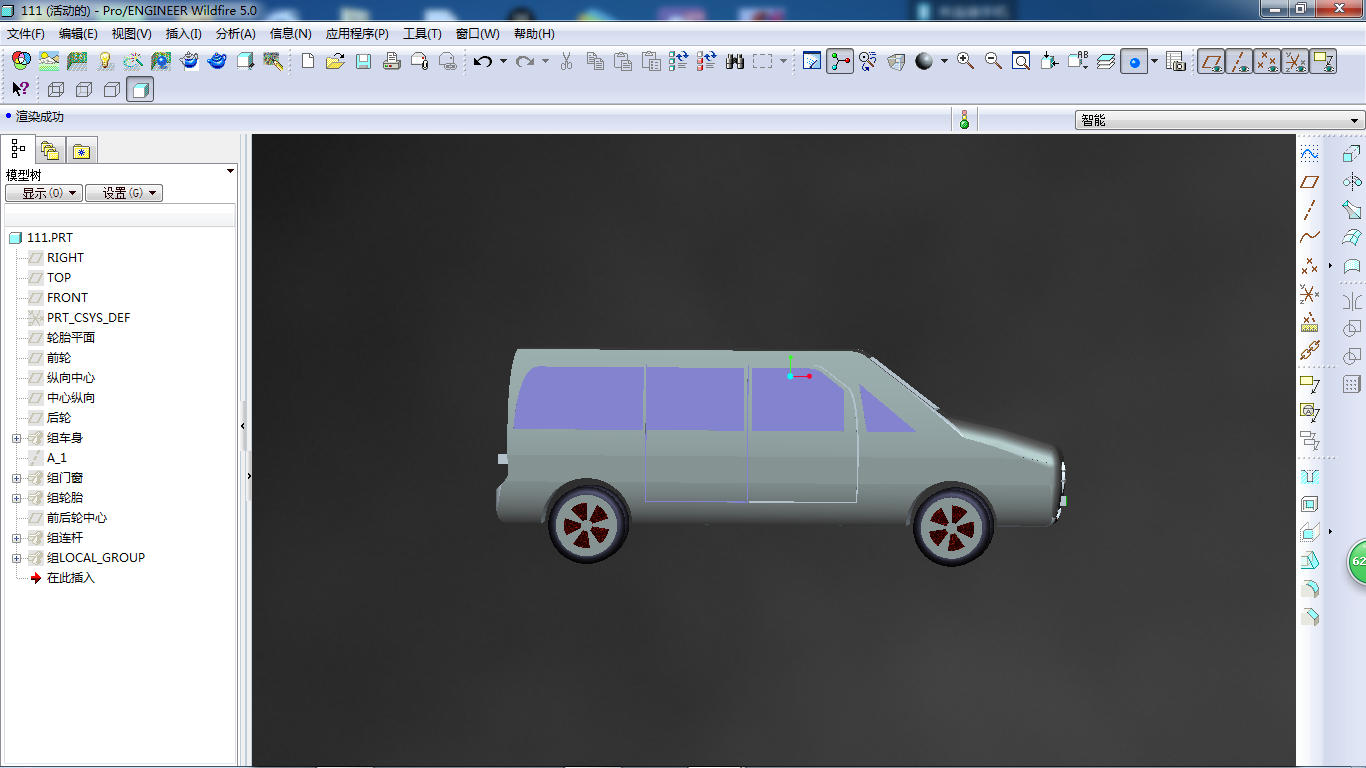Open the 工具(T) menu

click(x=422, y=34)
